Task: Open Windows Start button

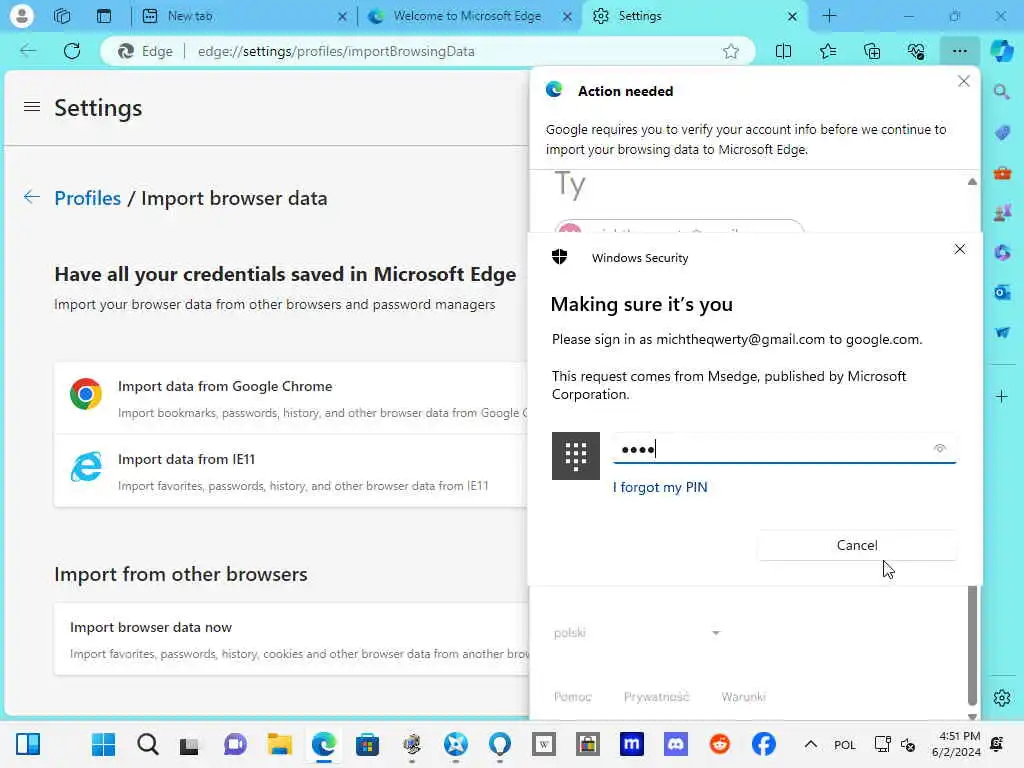Action: (x=103, y=744)
